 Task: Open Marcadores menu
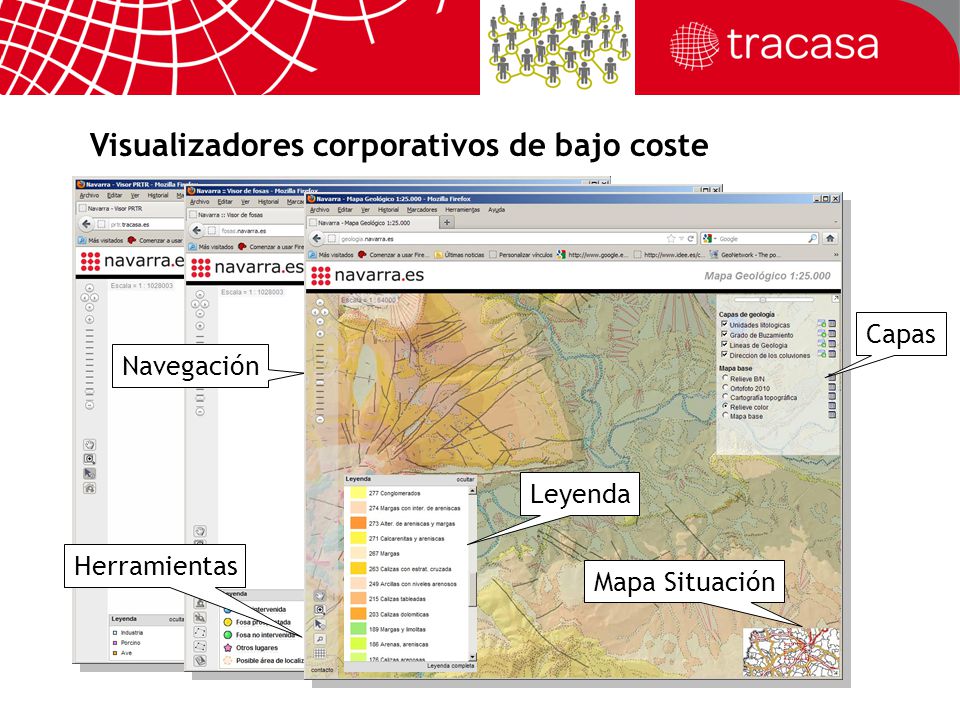422,209
